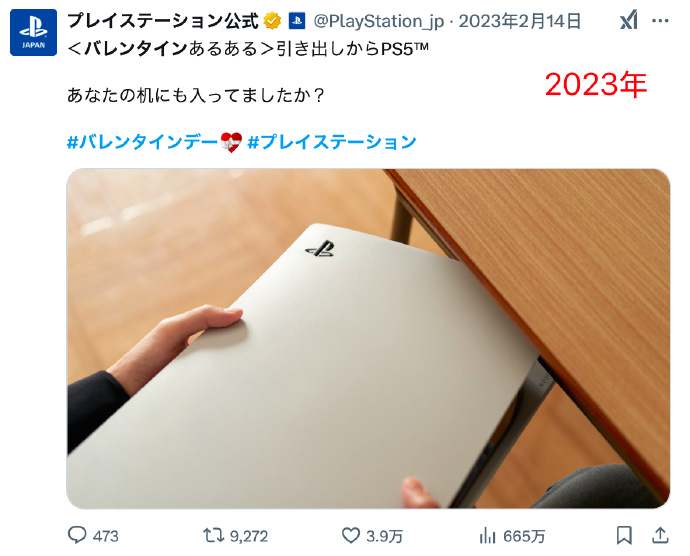Open the PlayStation Japan profile avatar
The width and height of the screenshot is (690, 556).
pos(33,33)
